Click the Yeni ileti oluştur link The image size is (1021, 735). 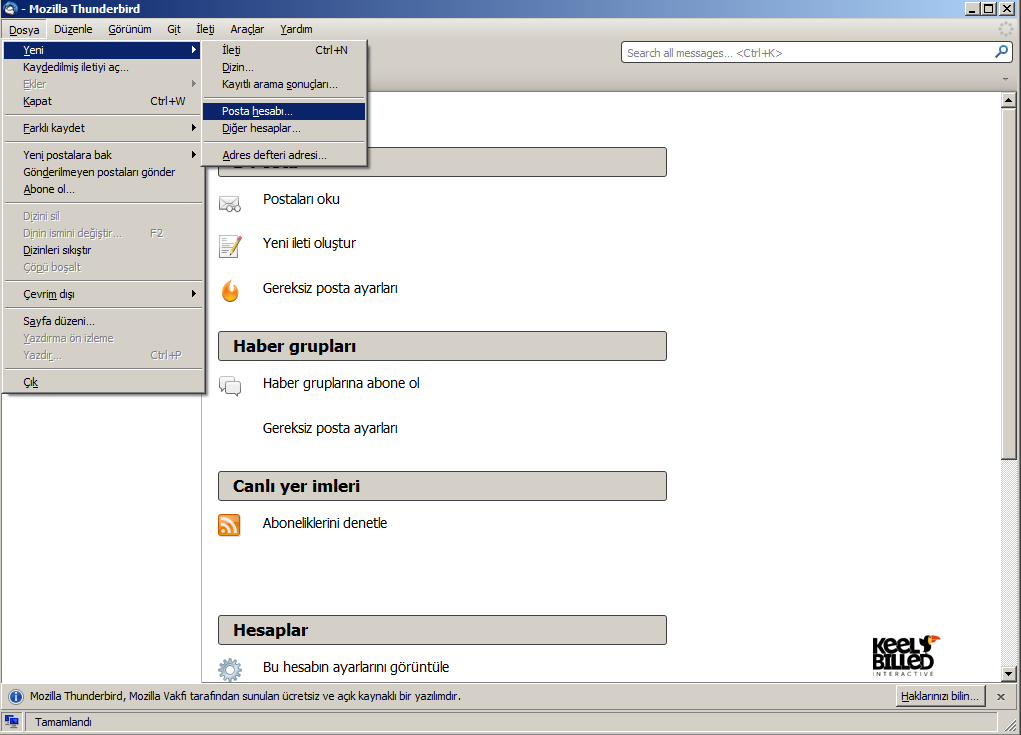tap(309, 243)
